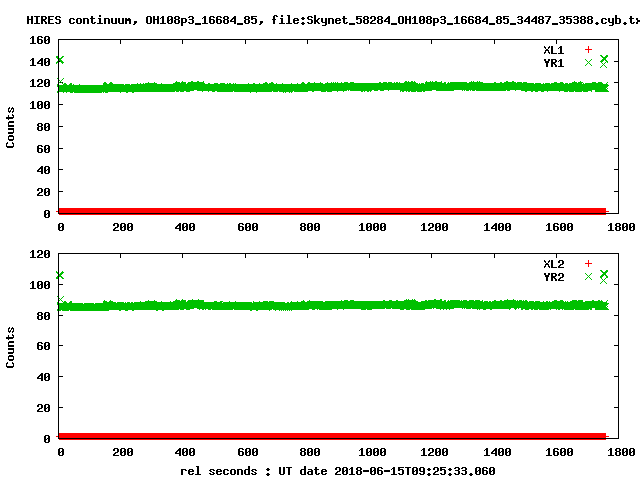The image size is (640, 480).
Task: Click the 140 tick label on the YR1 plot
Action: click(40, 62)
